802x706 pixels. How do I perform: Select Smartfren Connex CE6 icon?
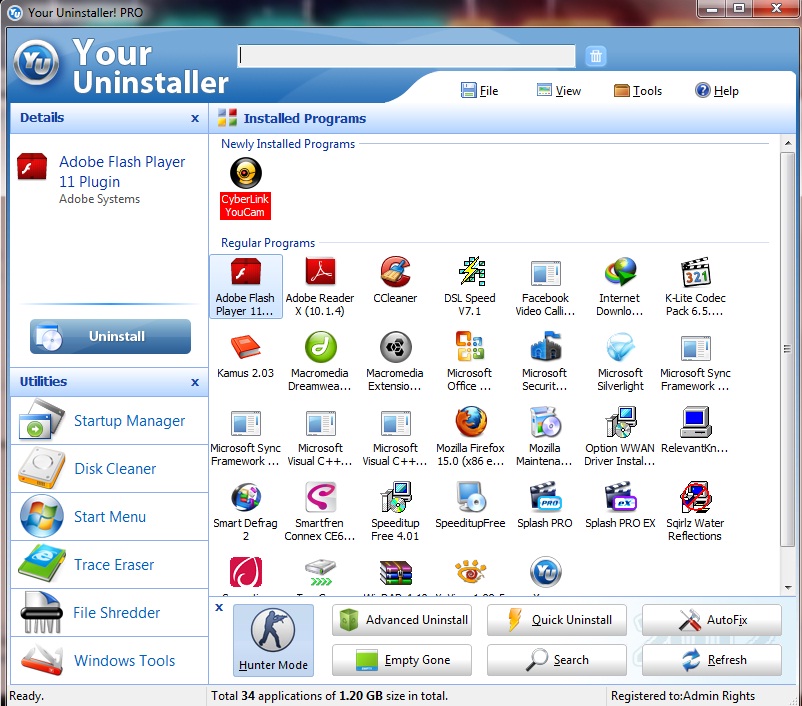click(x=320, y=497)
